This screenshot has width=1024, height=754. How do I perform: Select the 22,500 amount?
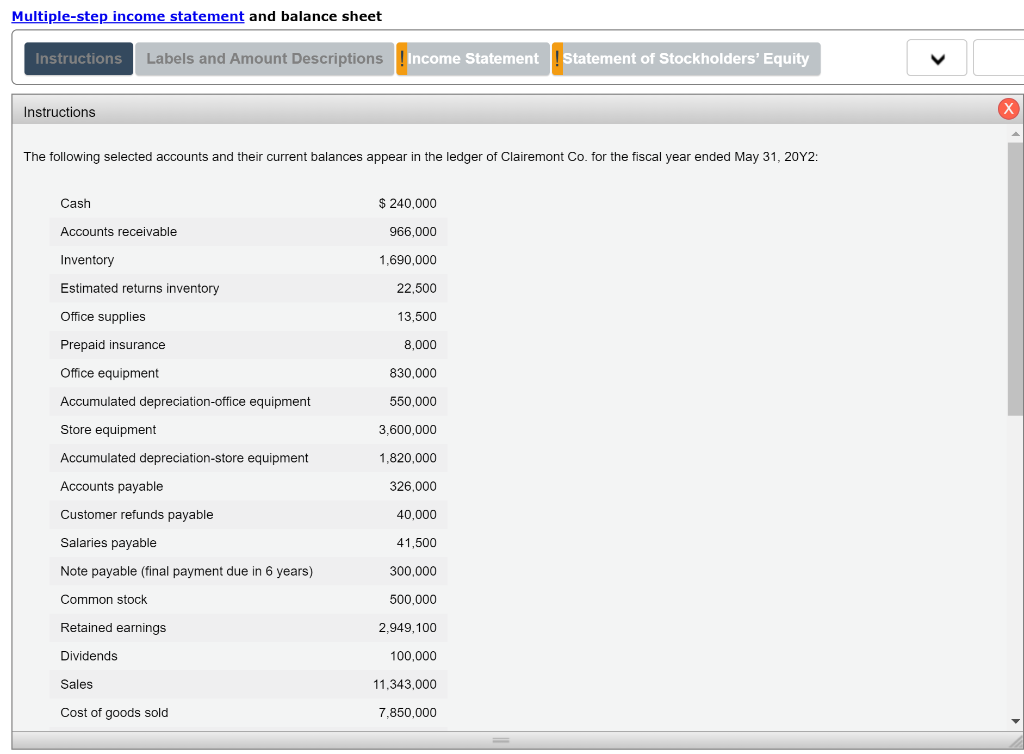click(417, 289)
